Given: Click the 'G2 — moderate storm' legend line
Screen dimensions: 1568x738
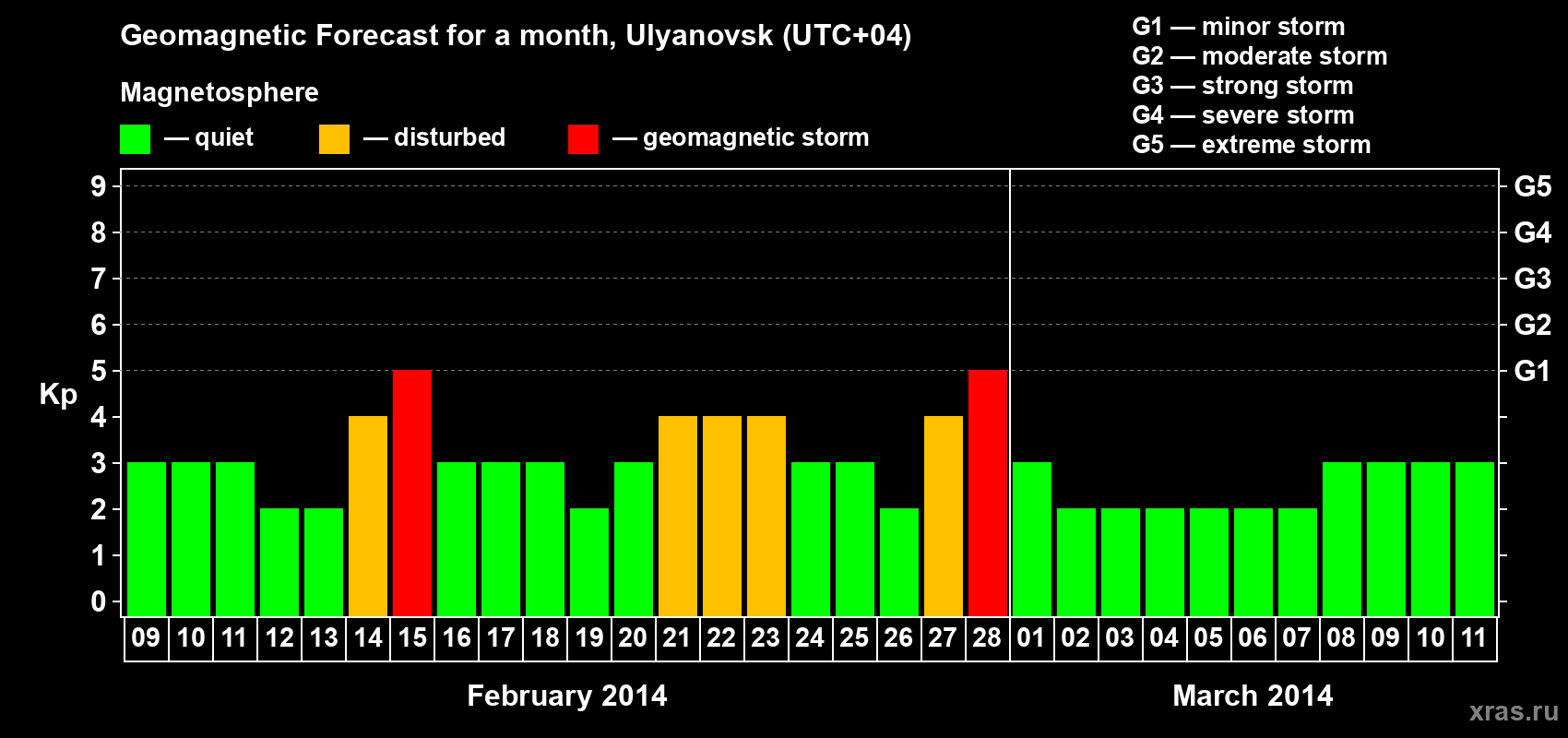Looking at the screenshot, I should click(1260, 56).
